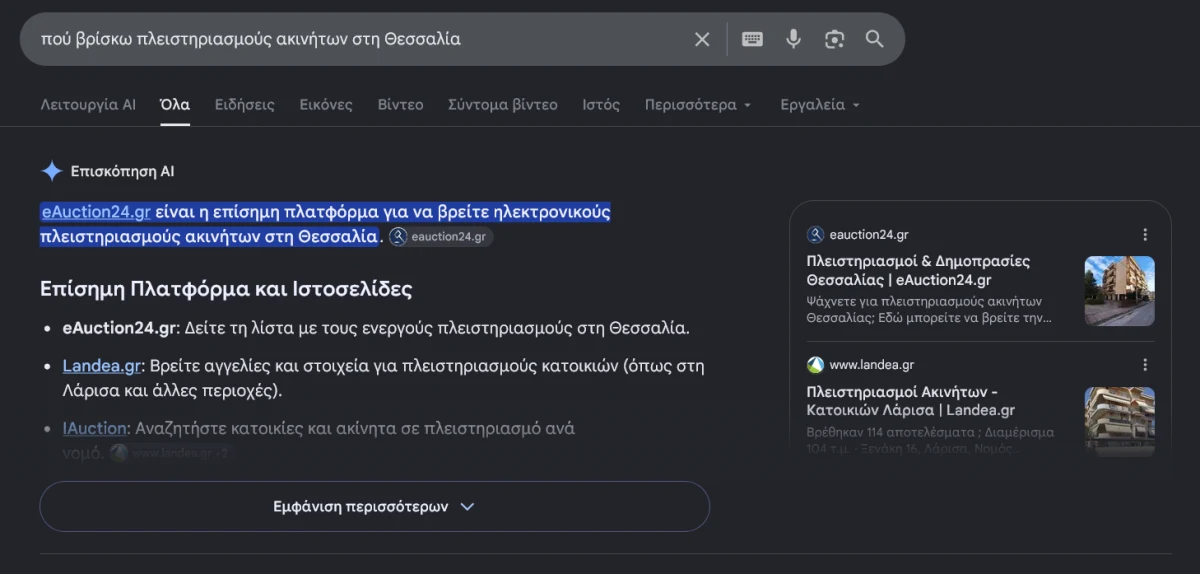This screenshot has height=574, width=1200.
Task: Select the Όλα results tab
Action: (x=175, y=104)
